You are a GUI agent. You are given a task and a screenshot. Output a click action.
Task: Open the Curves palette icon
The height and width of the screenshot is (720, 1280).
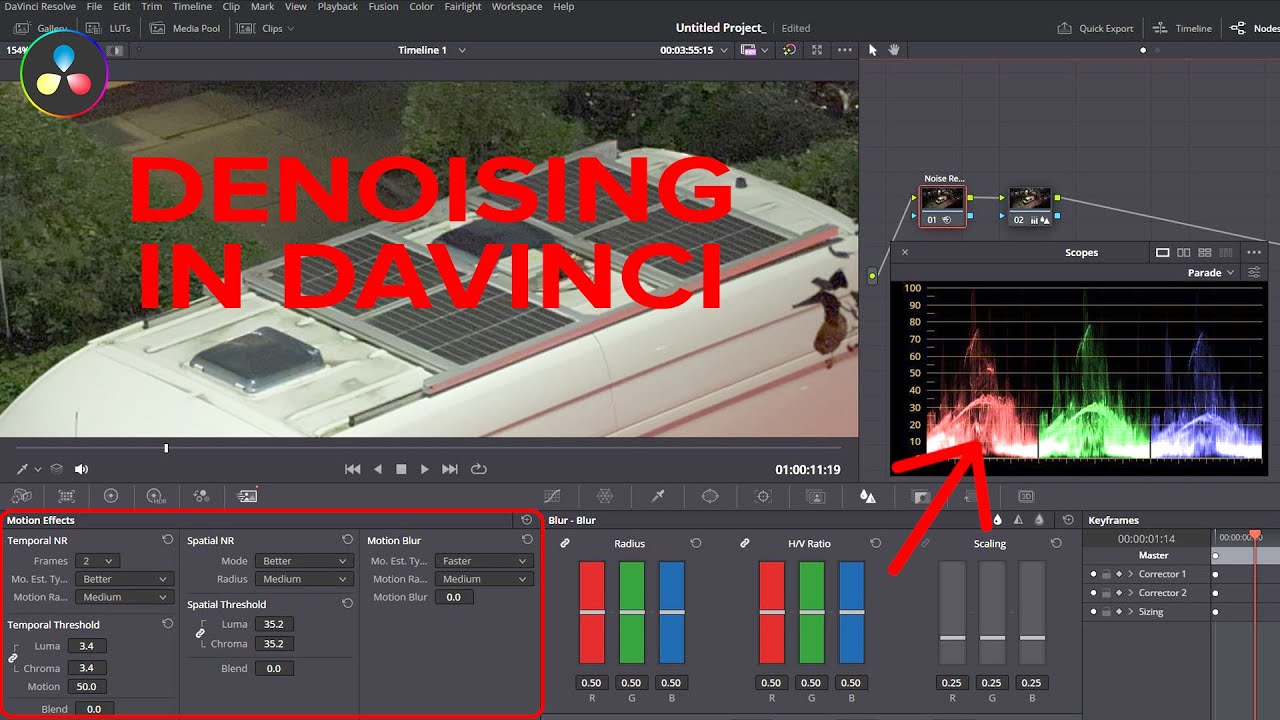click(x=552, y=496)
